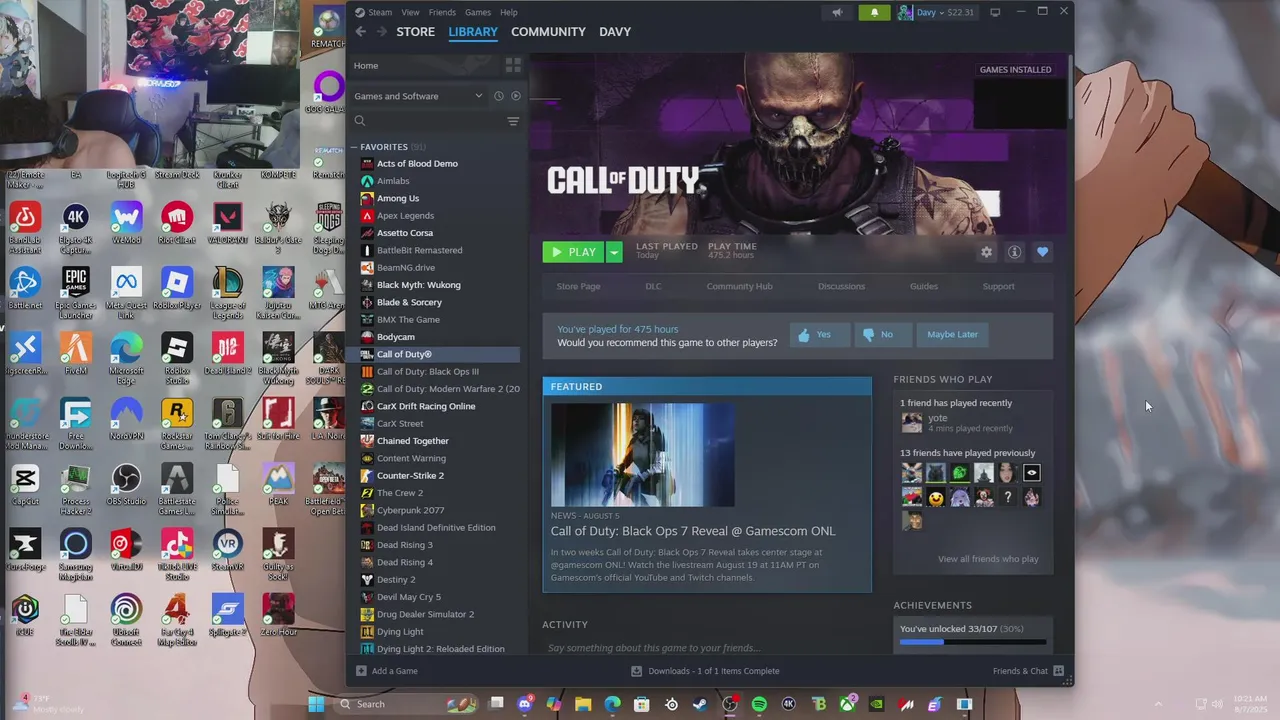Open Spotify from the Windows taskbar
This screenshot has height=720, width=1280.
click(759, 704)
